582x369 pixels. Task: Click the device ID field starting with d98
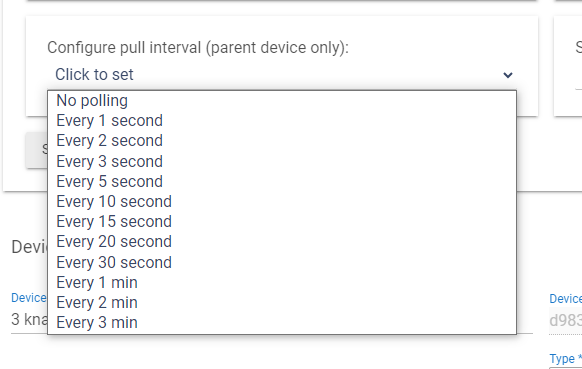(565, 320)
